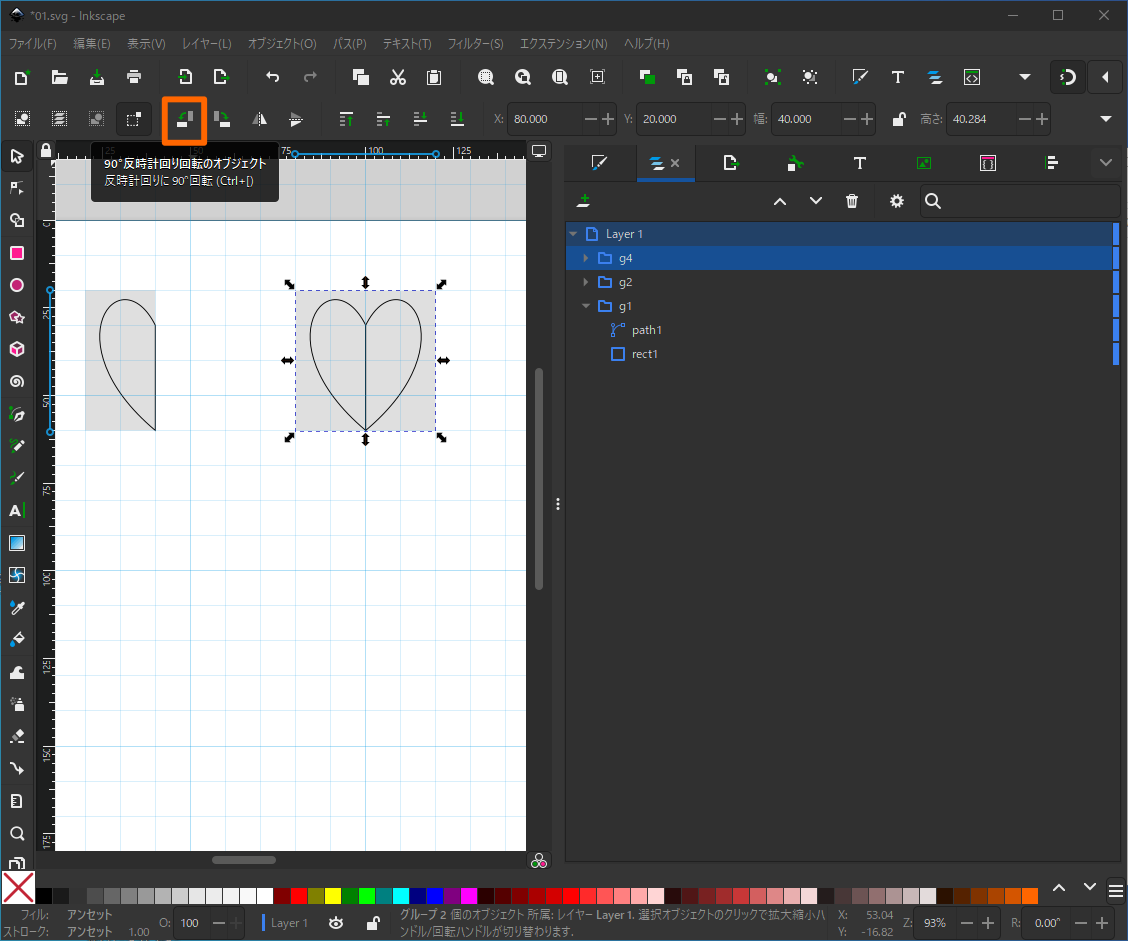
Task: Raise selection to top icon
Action: (x=346, y=119)
